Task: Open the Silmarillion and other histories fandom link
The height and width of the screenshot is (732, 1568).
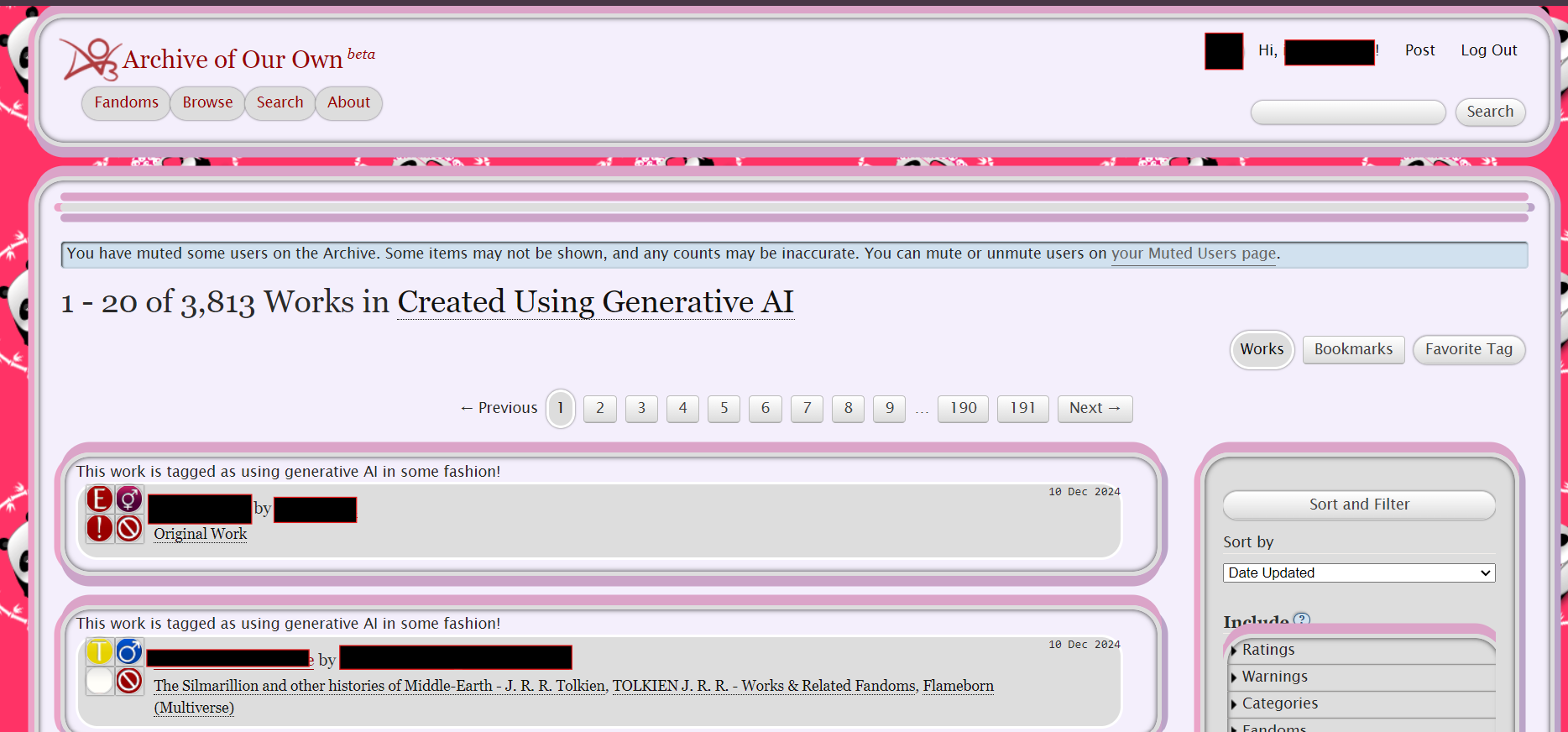Action: point(379,686)
